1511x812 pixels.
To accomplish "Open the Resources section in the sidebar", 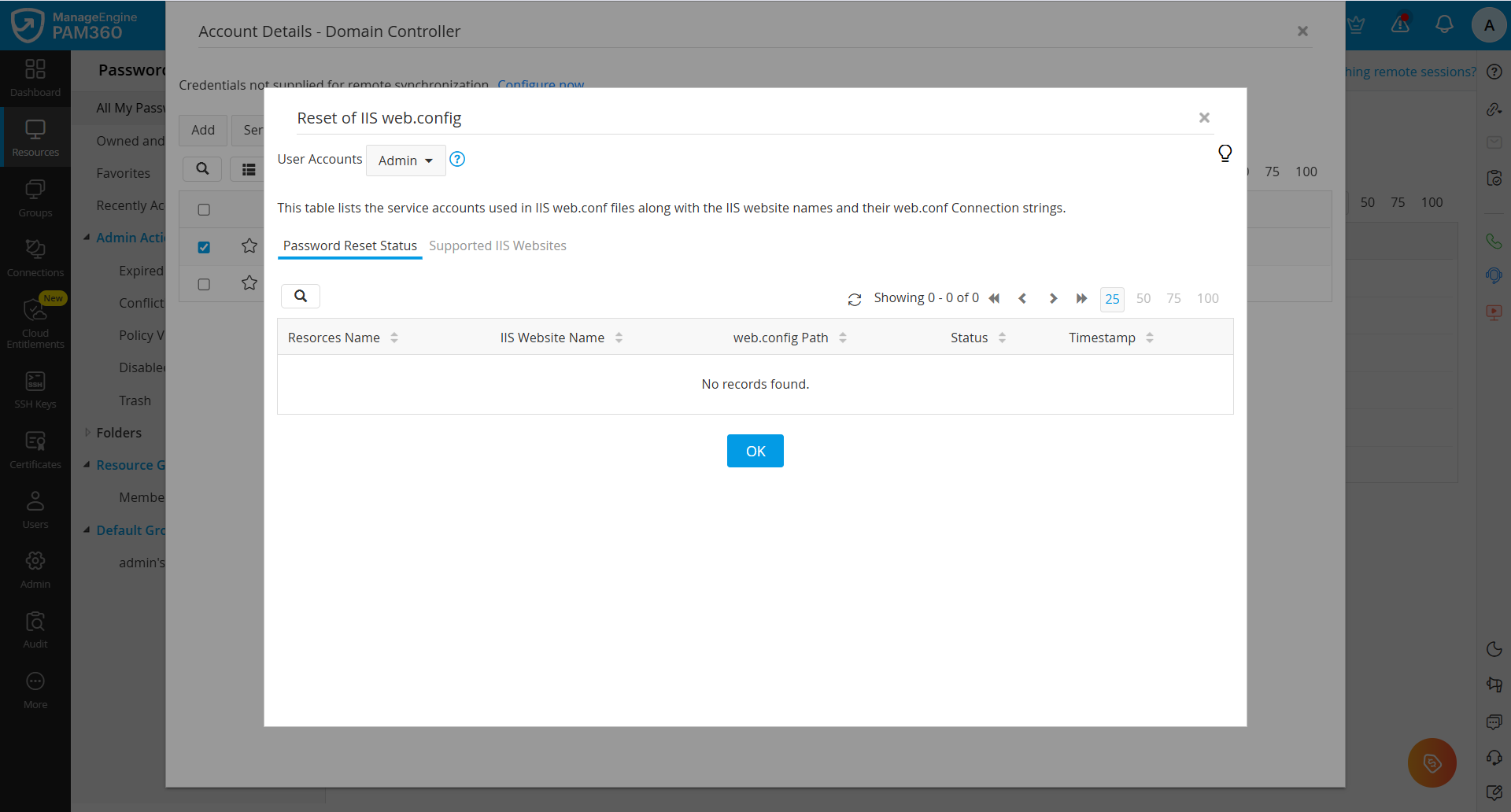I will [35, 134].
